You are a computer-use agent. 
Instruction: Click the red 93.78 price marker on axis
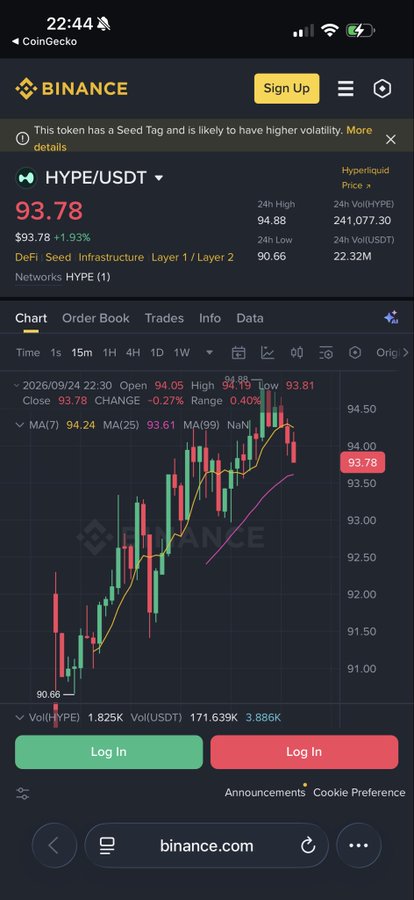pos(362,463)
